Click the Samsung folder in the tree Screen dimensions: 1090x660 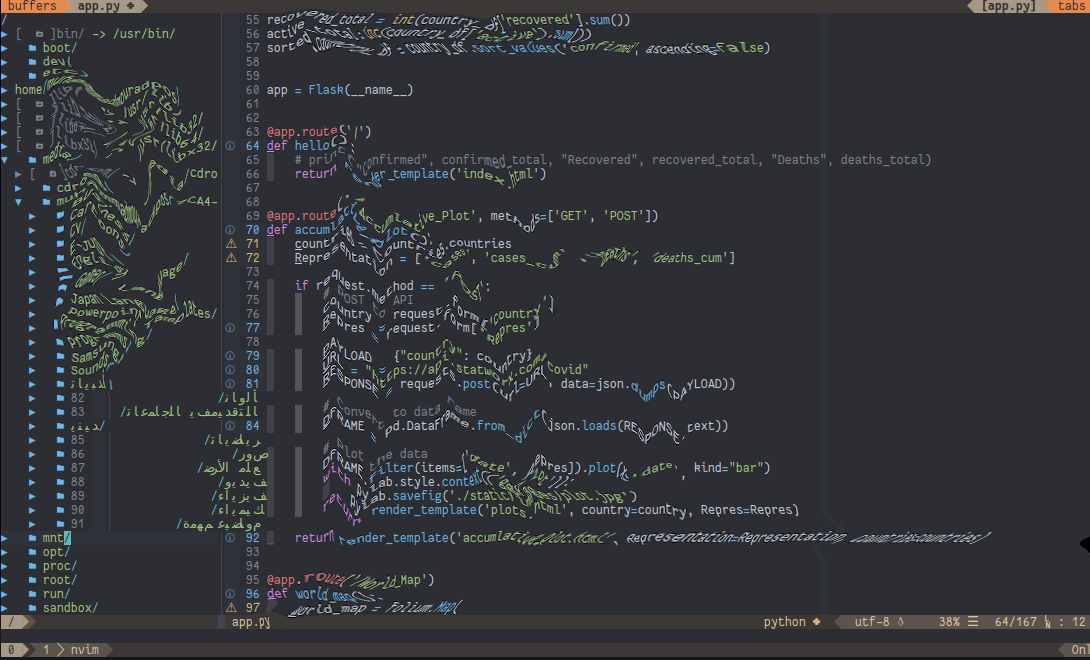[94, 354]
